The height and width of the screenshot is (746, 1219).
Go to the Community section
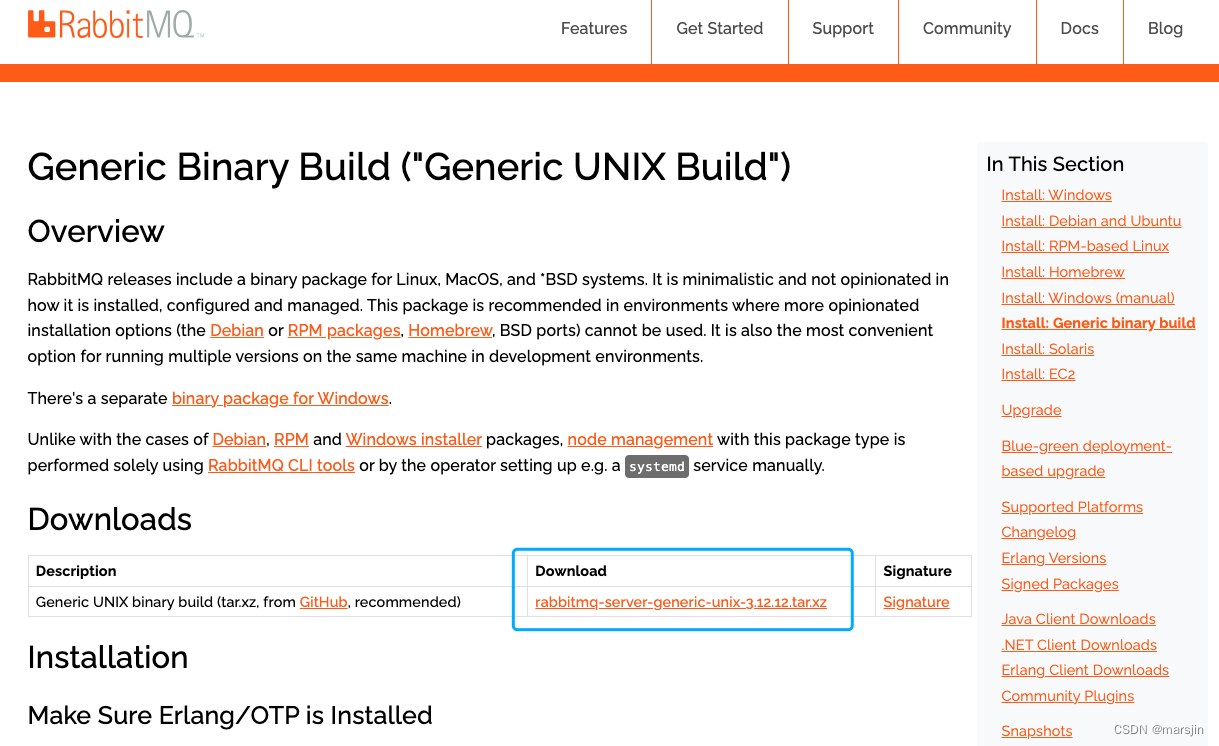tap(966, 28)
